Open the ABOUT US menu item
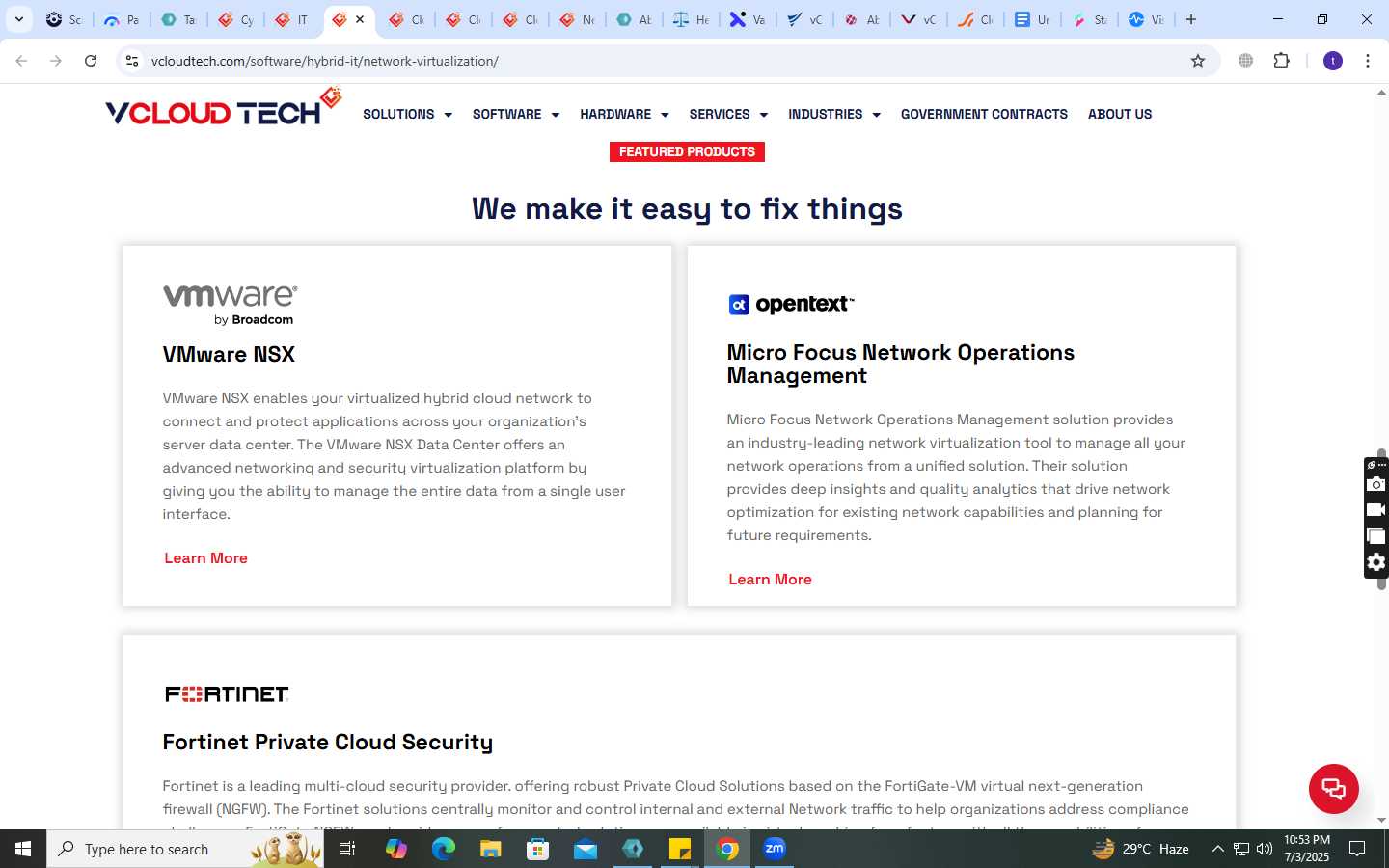1389x868 pixels. (x=1120, y=114)
